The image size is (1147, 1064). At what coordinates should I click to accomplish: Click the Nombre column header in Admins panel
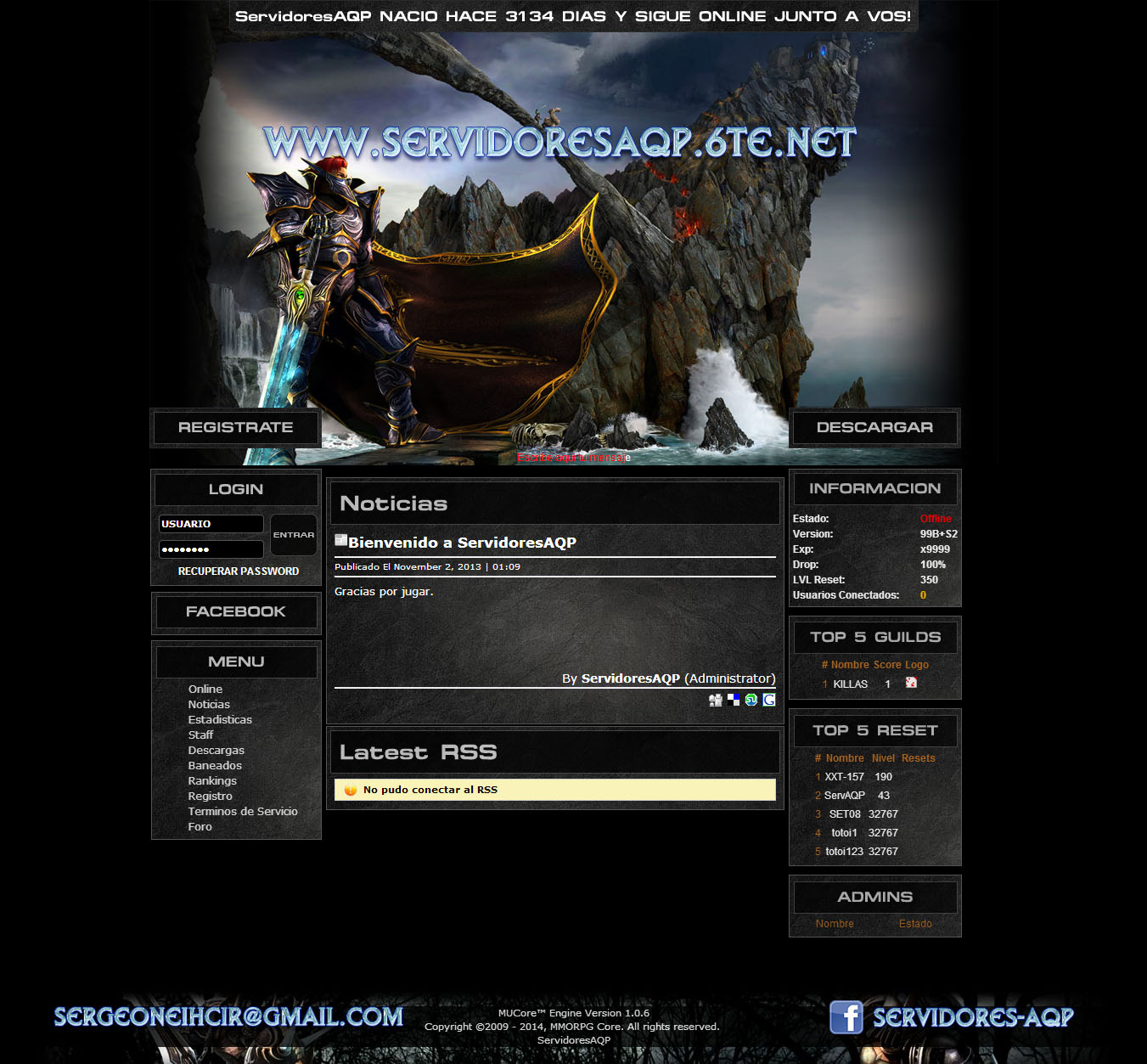tap(835, 924)
